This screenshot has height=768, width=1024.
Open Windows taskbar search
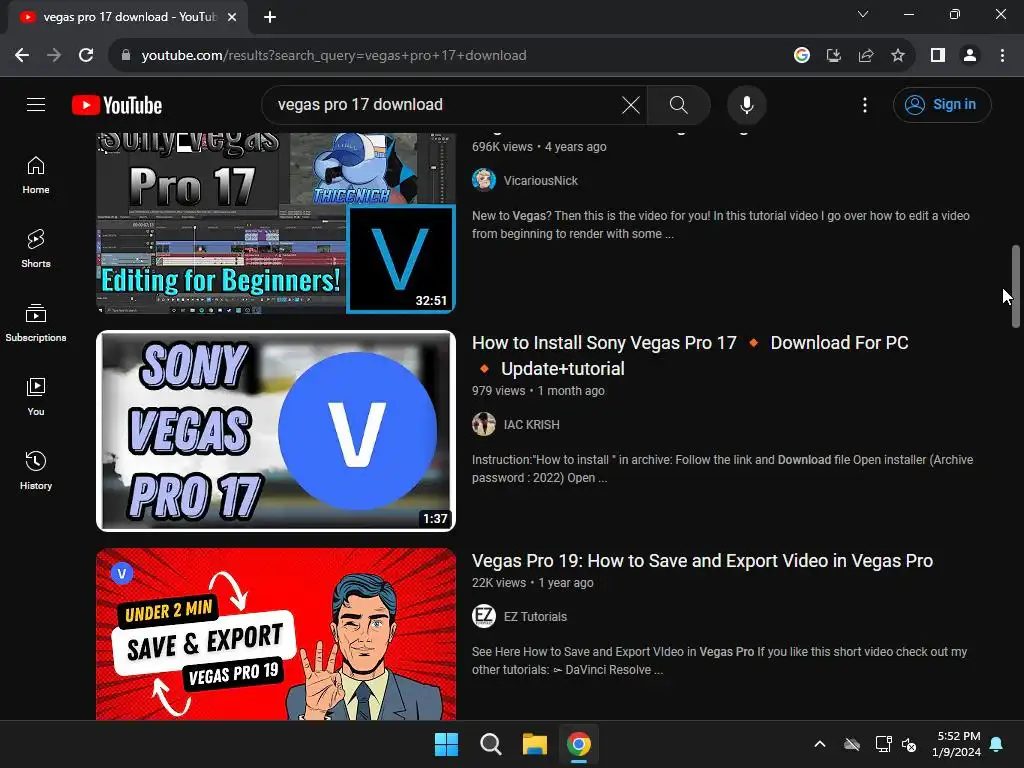point(490,744)
